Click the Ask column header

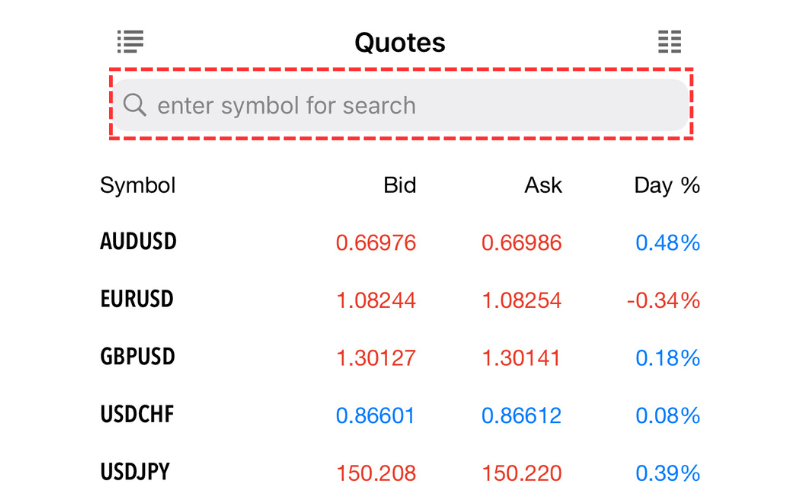coord(543,185)
